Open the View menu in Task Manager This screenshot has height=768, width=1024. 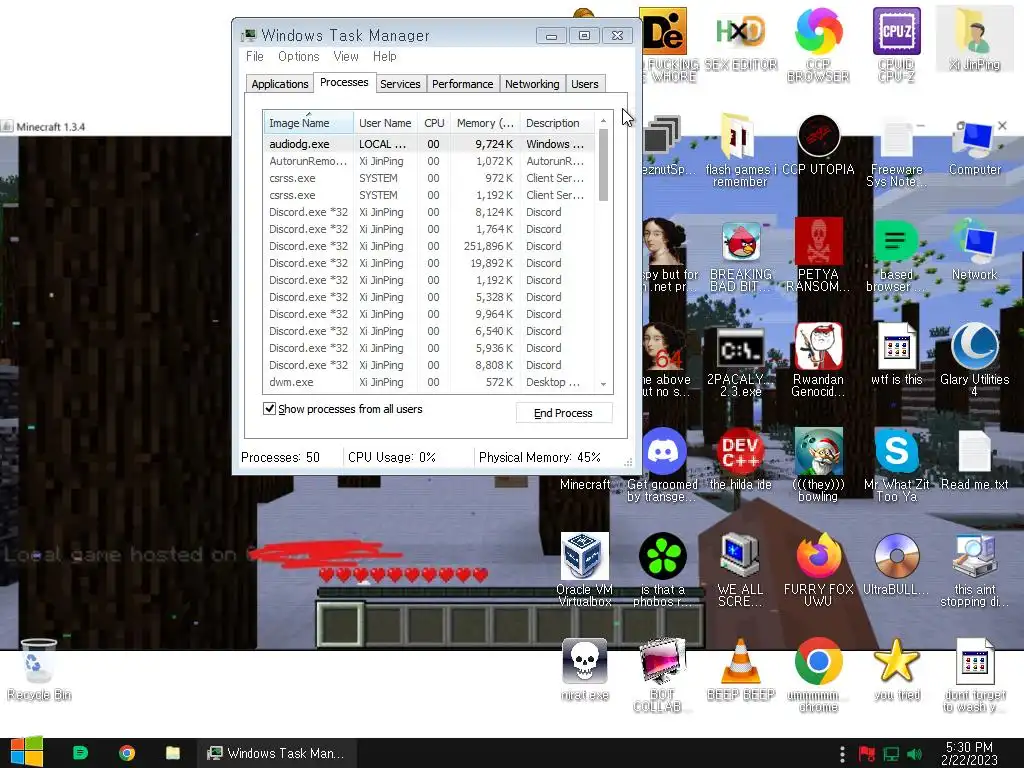(345, 57)
